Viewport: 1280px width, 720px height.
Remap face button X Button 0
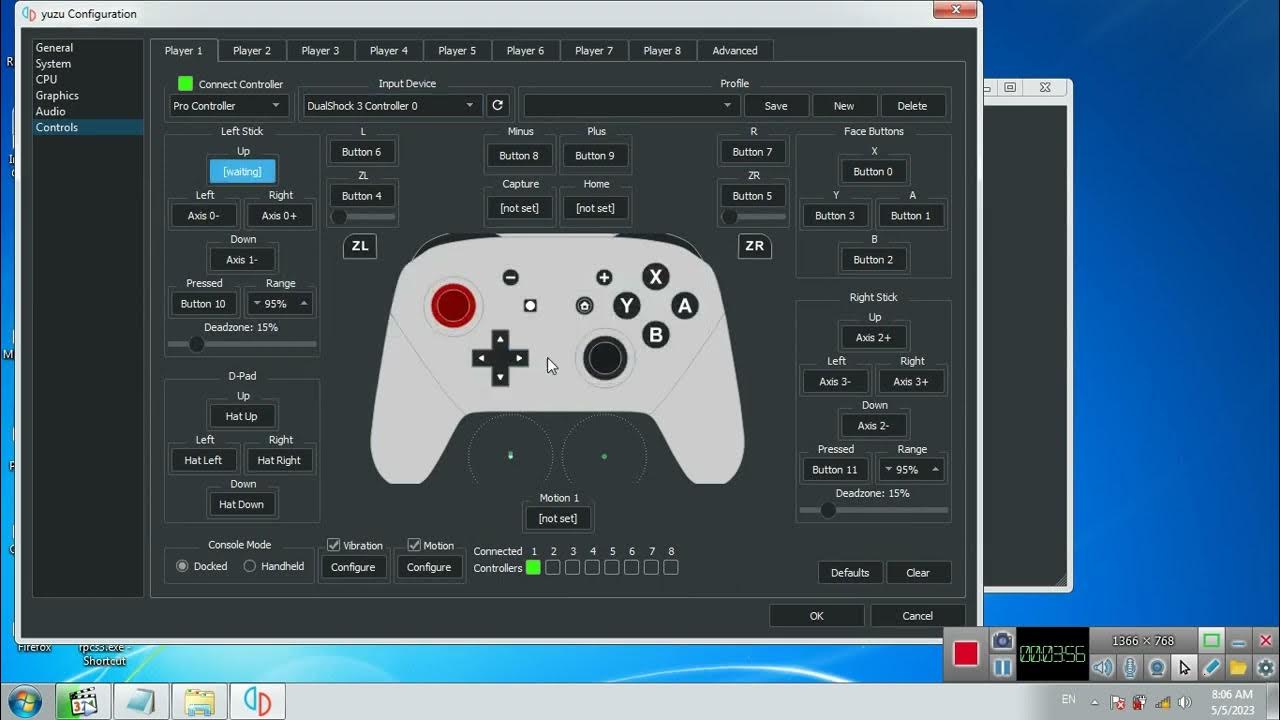point(874,171)
